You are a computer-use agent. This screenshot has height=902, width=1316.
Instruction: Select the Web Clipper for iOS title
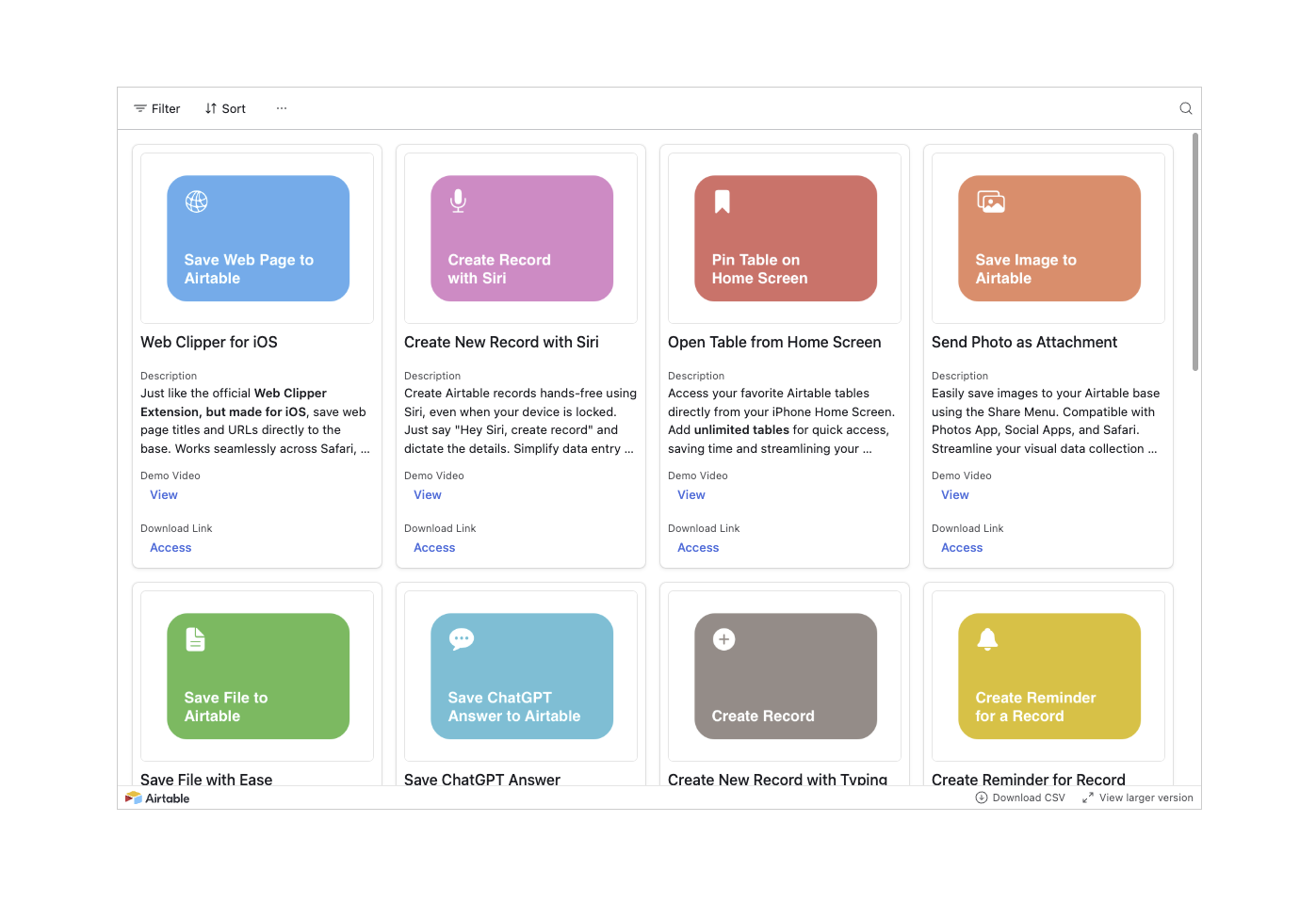point(209,343)
